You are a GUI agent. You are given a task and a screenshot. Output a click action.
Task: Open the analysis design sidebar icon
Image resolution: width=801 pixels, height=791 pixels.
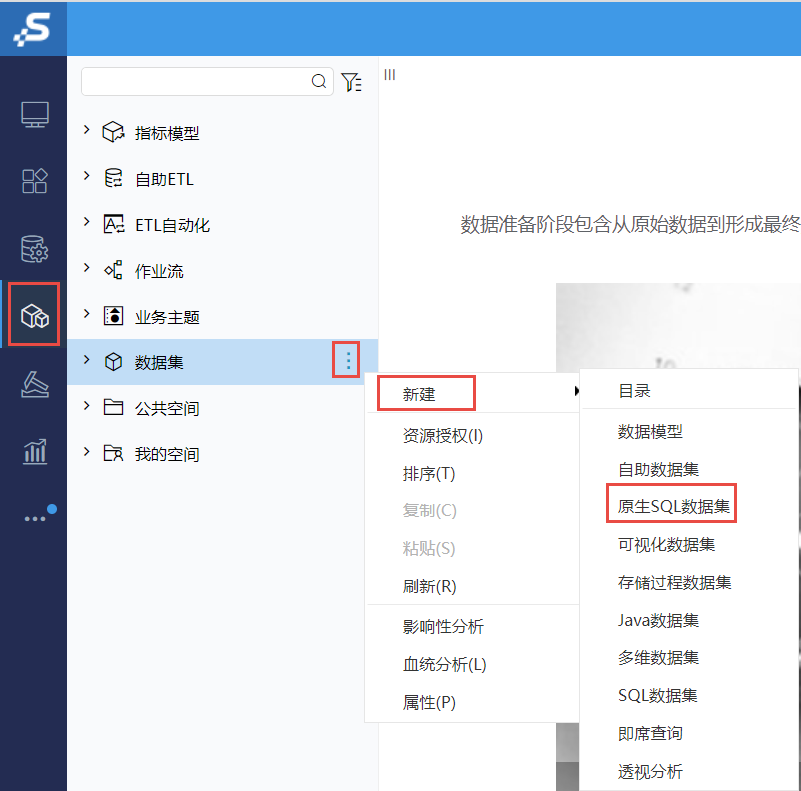coord(35,384)
